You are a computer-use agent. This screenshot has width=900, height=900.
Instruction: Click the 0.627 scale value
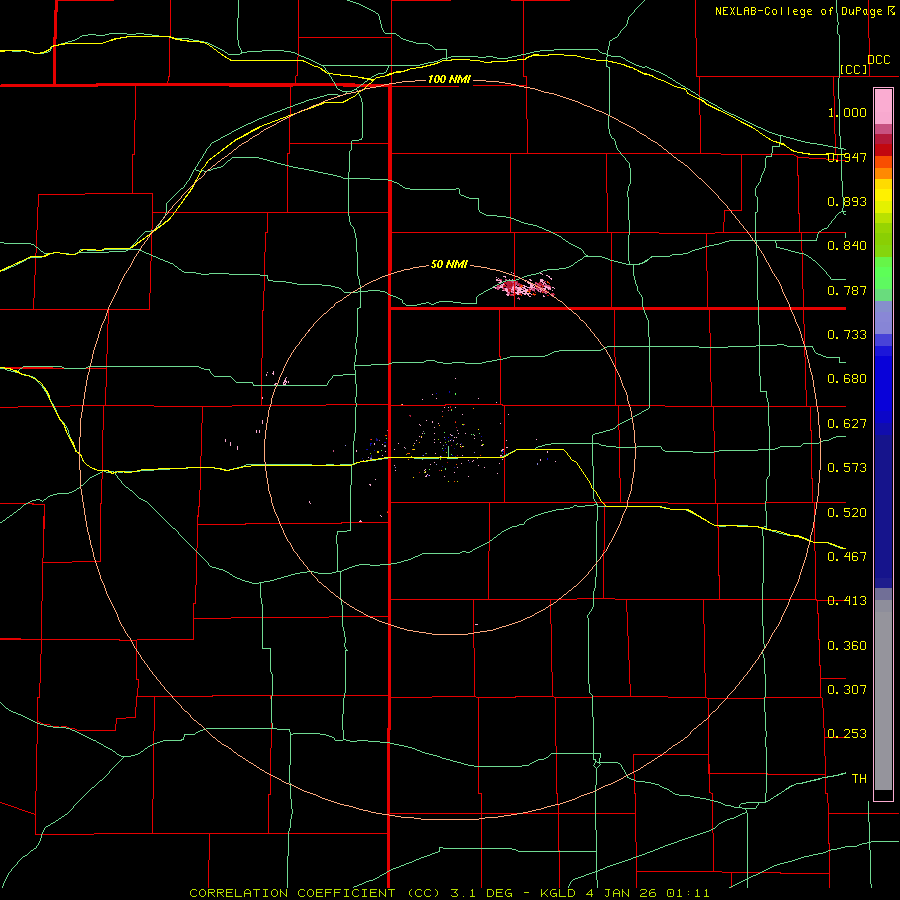[x=847, y=424]
